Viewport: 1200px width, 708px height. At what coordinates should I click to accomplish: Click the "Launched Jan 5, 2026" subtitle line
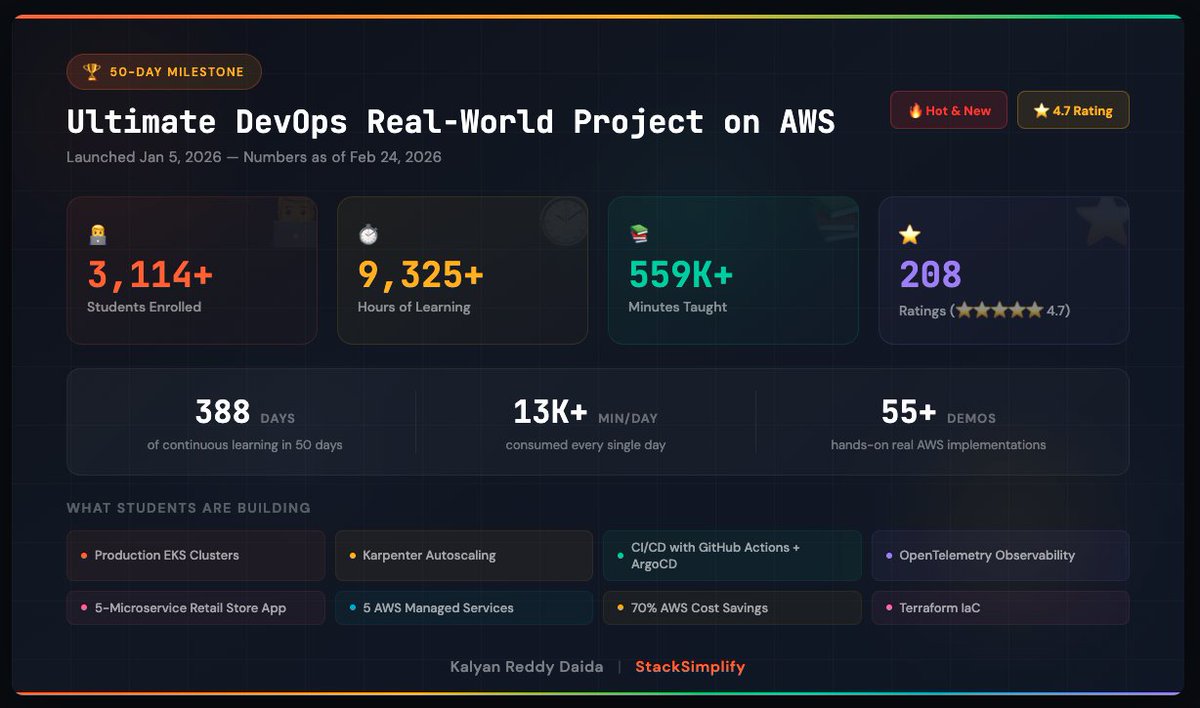click(x=254, y=157)
